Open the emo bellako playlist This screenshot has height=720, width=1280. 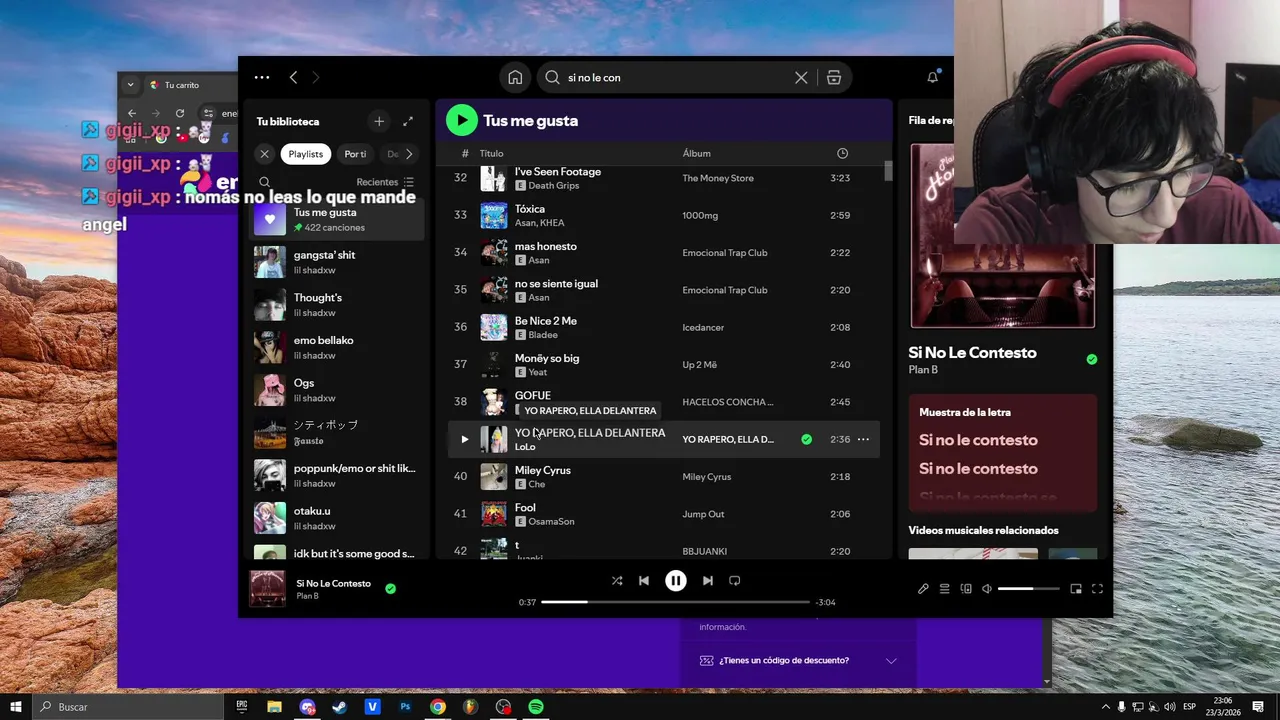click(336, 347)
